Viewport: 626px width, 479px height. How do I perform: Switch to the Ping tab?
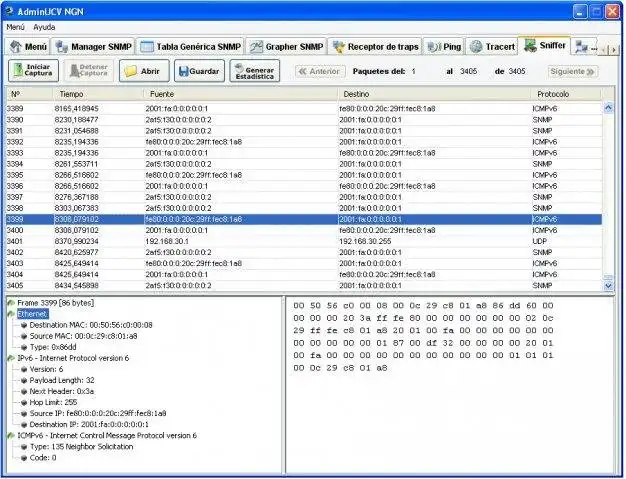444,47
